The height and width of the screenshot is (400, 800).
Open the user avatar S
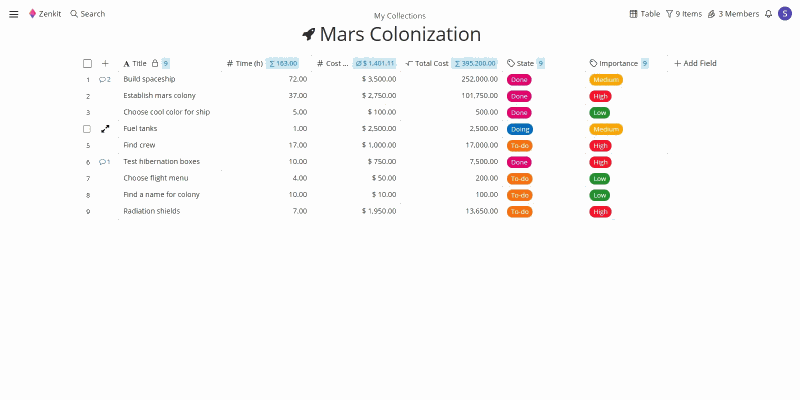[785, 14]
